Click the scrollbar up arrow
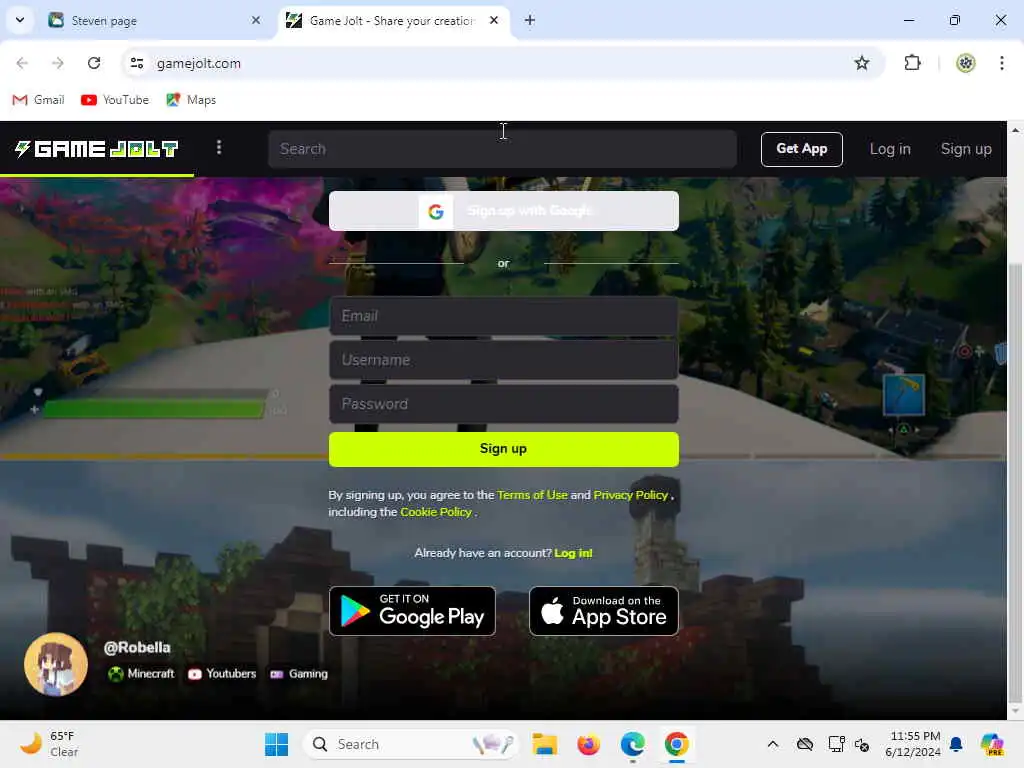The width and height of the screenshot is (1024, 768). point(1016,131)
